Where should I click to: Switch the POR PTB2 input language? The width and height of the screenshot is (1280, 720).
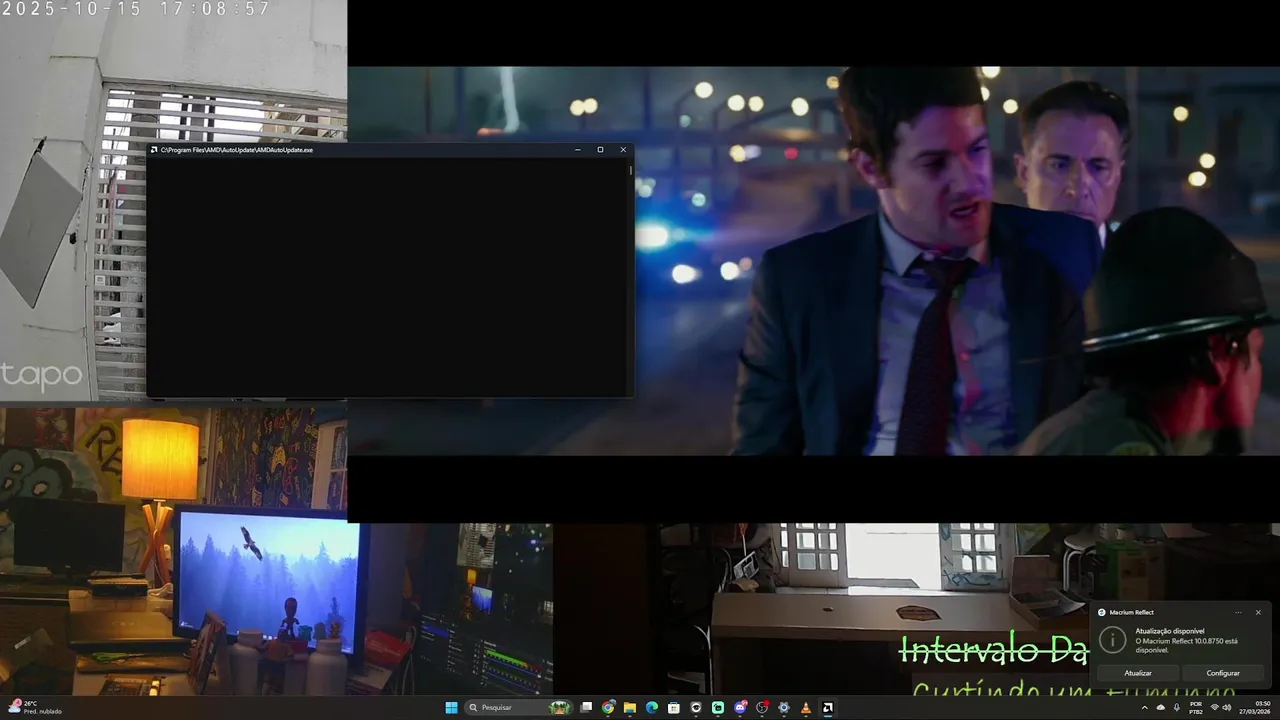(1196, 708)
